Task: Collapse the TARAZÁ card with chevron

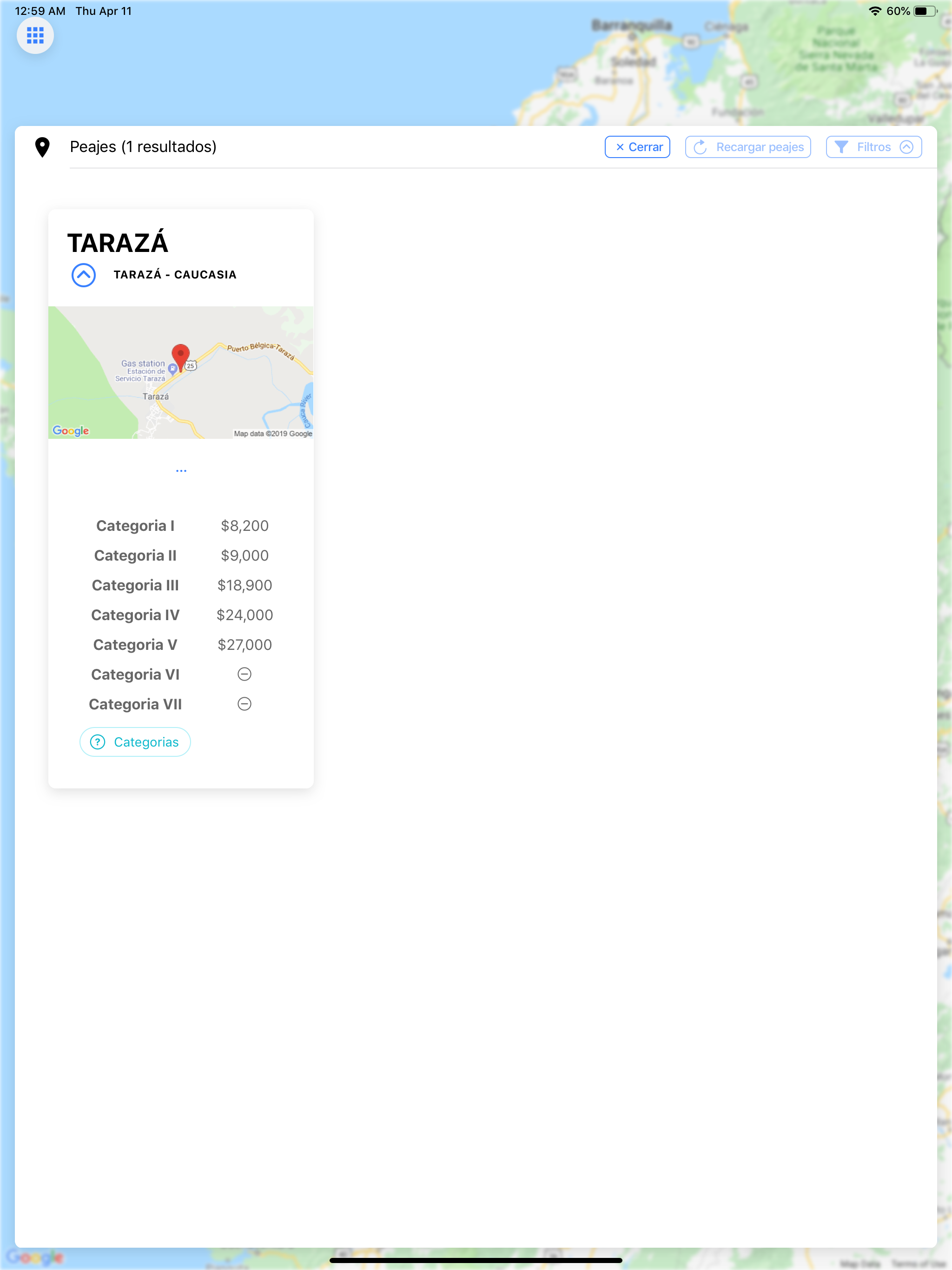Action: pyautogui.click(x=83, y=275)
